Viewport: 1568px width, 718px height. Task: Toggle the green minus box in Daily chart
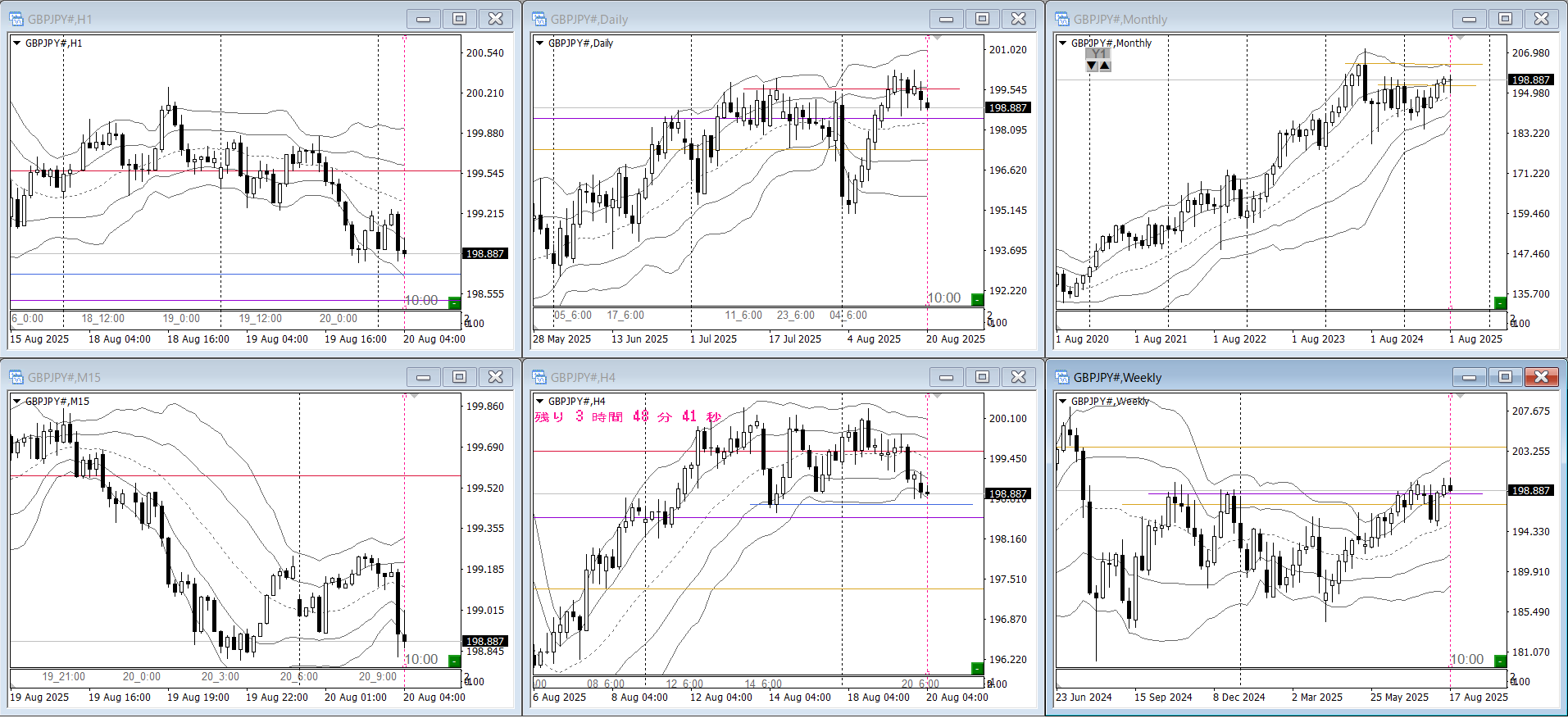click(x=977, y=300)
